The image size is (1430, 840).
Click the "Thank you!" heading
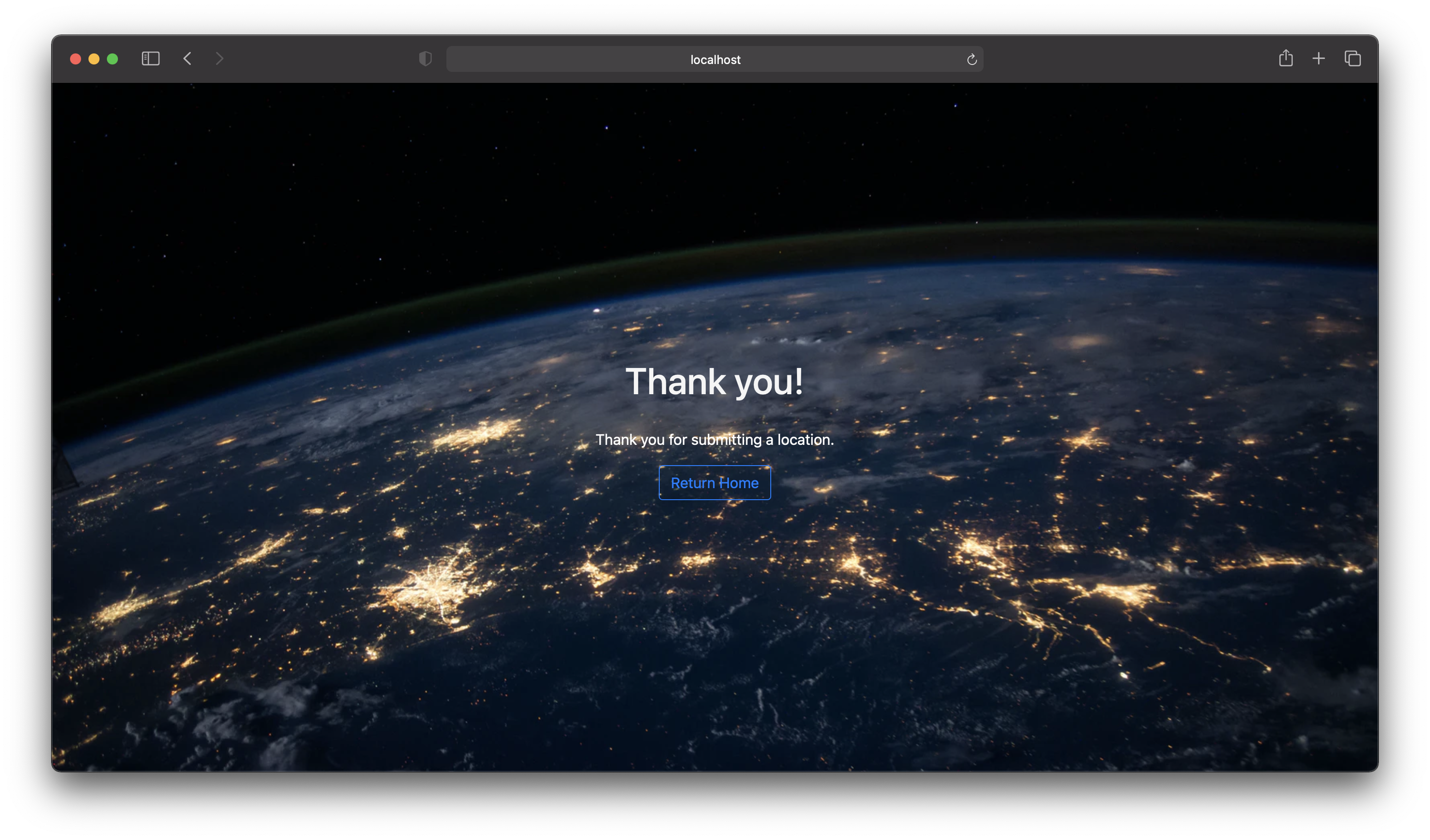tap(715, 381)
